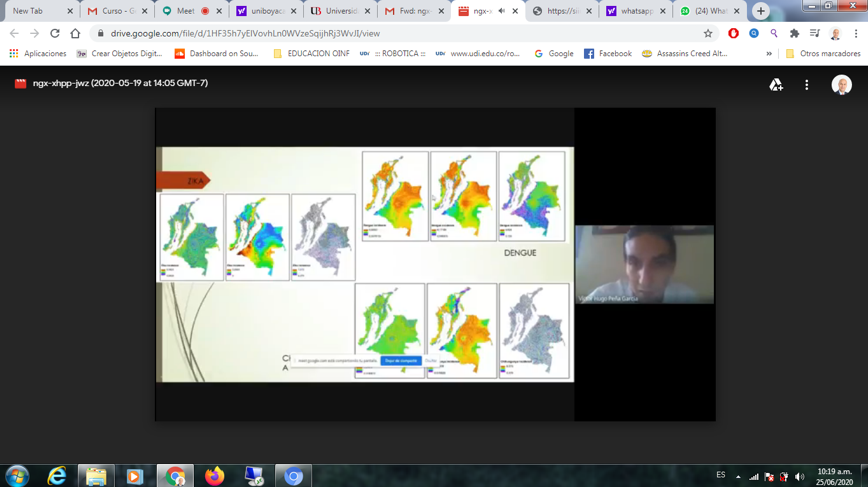The image size is (868, 487).
Task: Open volume control in tray
Action: pos(799,476)
